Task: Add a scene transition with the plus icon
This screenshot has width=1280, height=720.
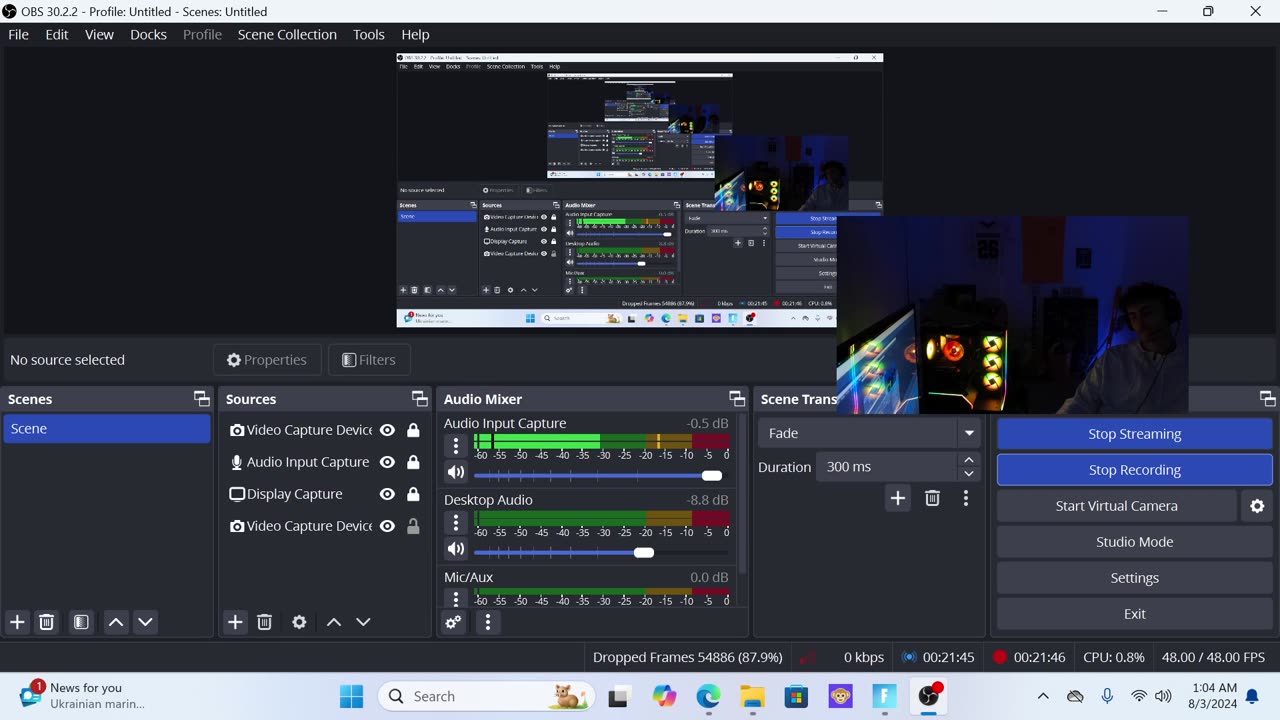Action: [x=898, y=498]
